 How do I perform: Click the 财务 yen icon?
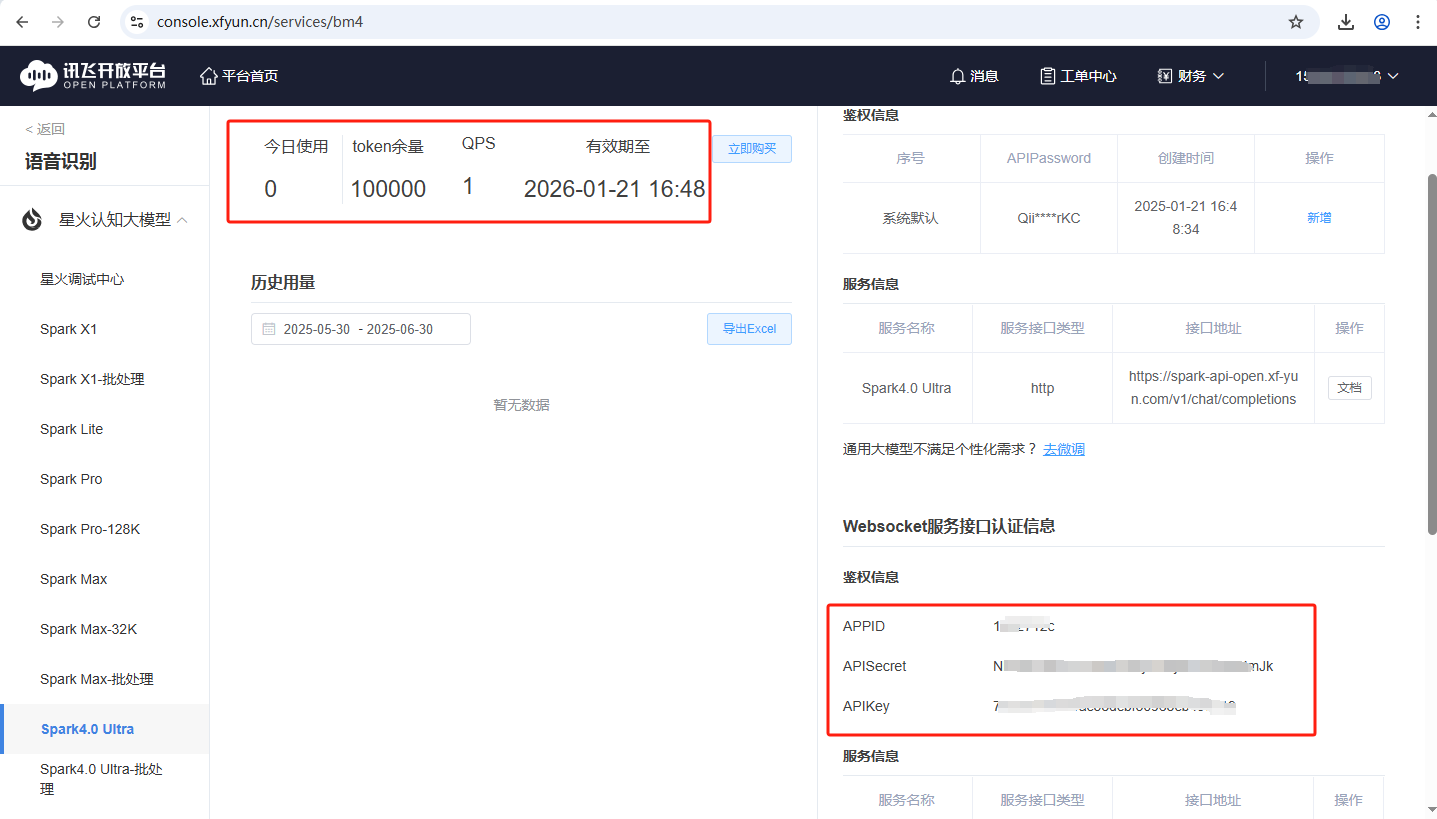1165,76
